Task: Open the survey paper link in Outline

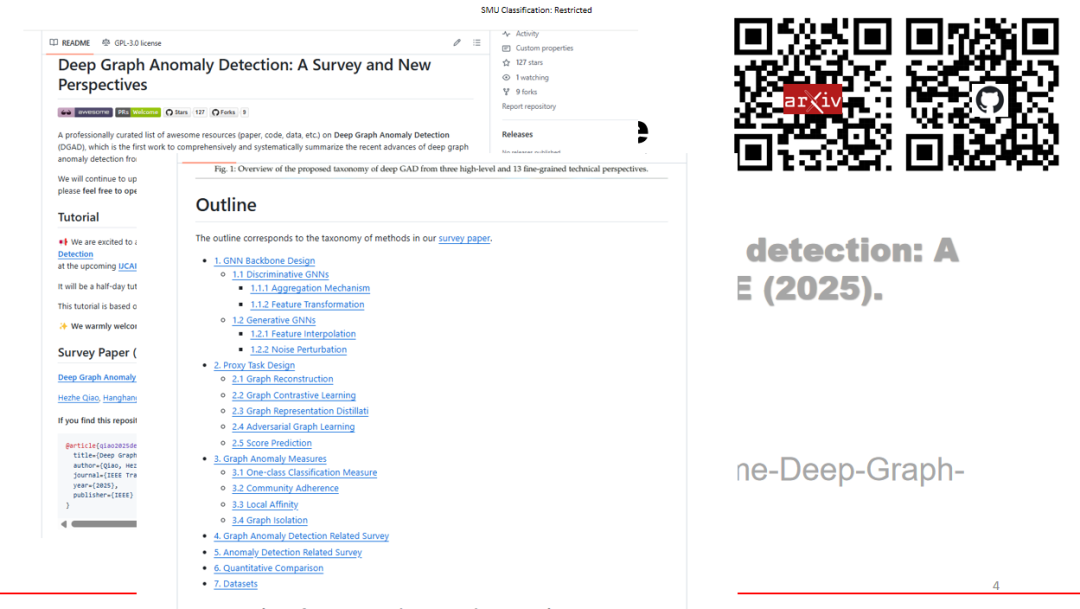Action: pyautogui.click(x=464, y=238)
